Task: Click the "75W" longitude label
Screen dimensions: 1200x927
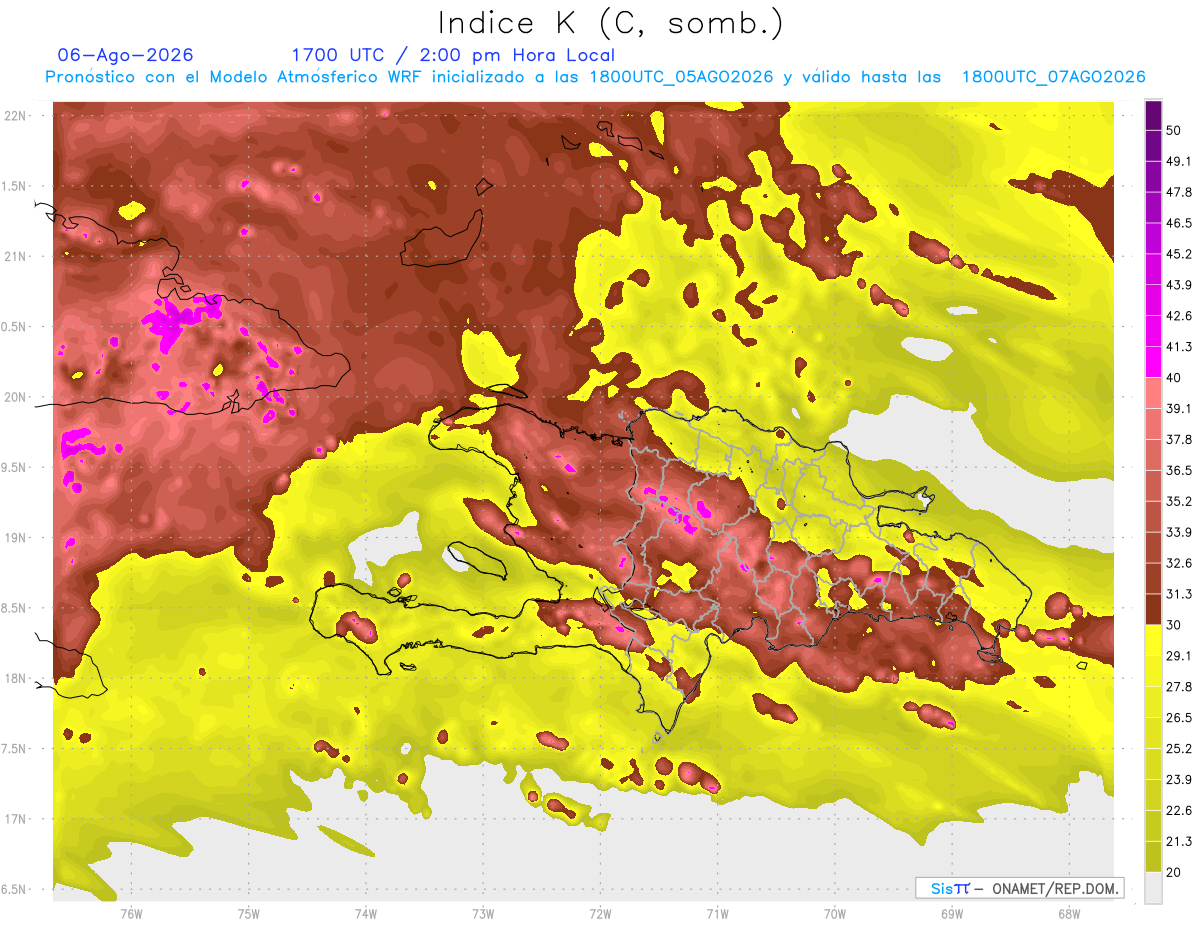Action: [249, 913]
